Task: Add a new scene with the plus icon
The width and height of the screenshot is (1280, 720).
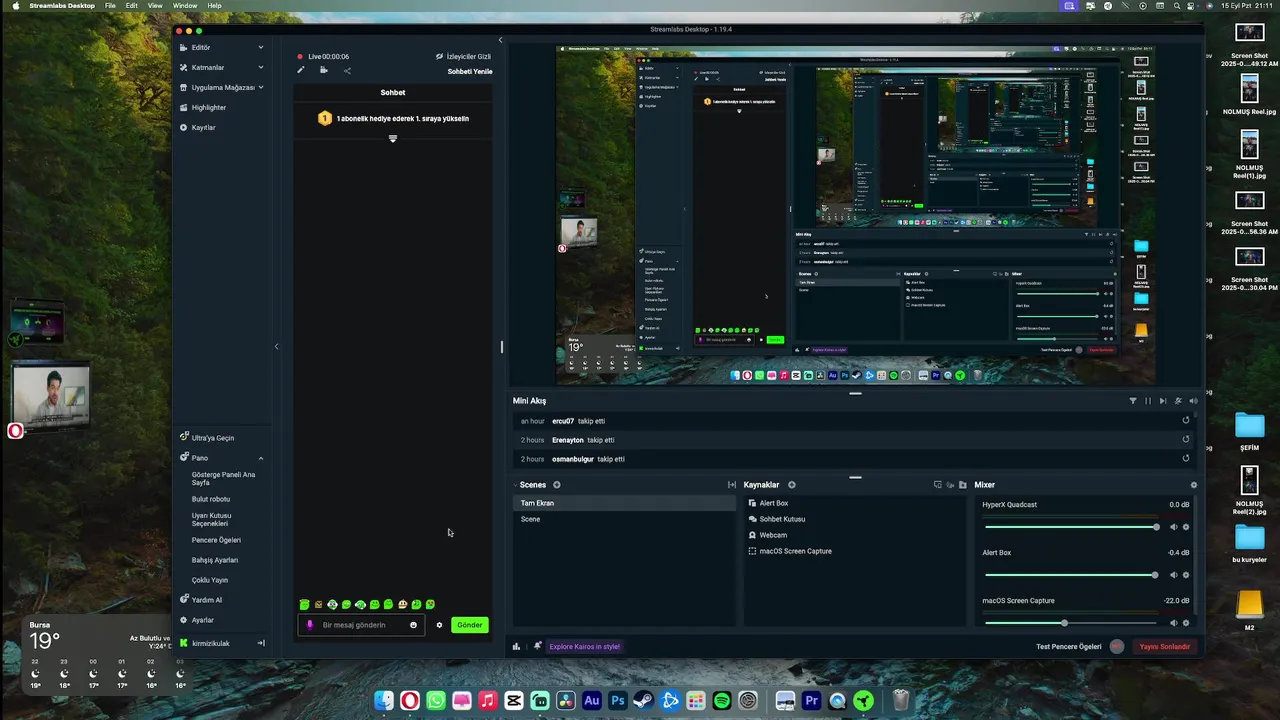Action: 557,485
